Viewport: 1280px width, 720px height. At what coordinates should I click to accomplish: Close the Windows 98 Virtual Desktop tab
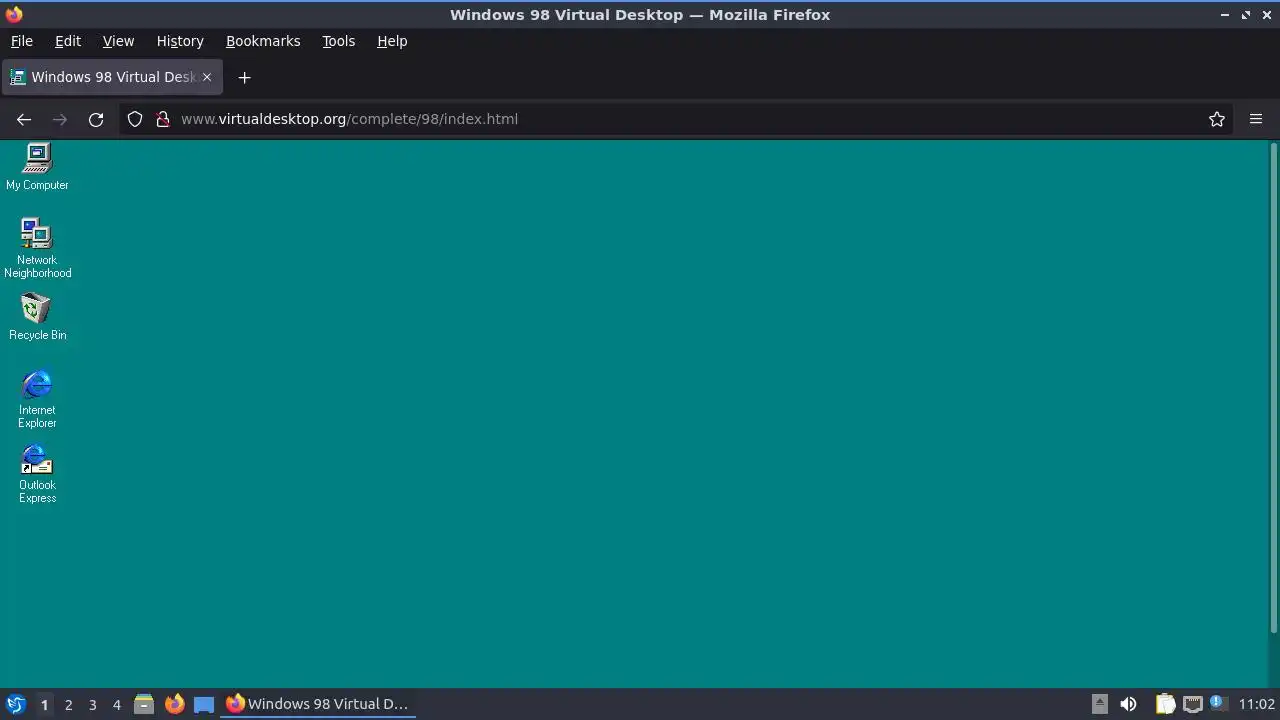point(207,77)
